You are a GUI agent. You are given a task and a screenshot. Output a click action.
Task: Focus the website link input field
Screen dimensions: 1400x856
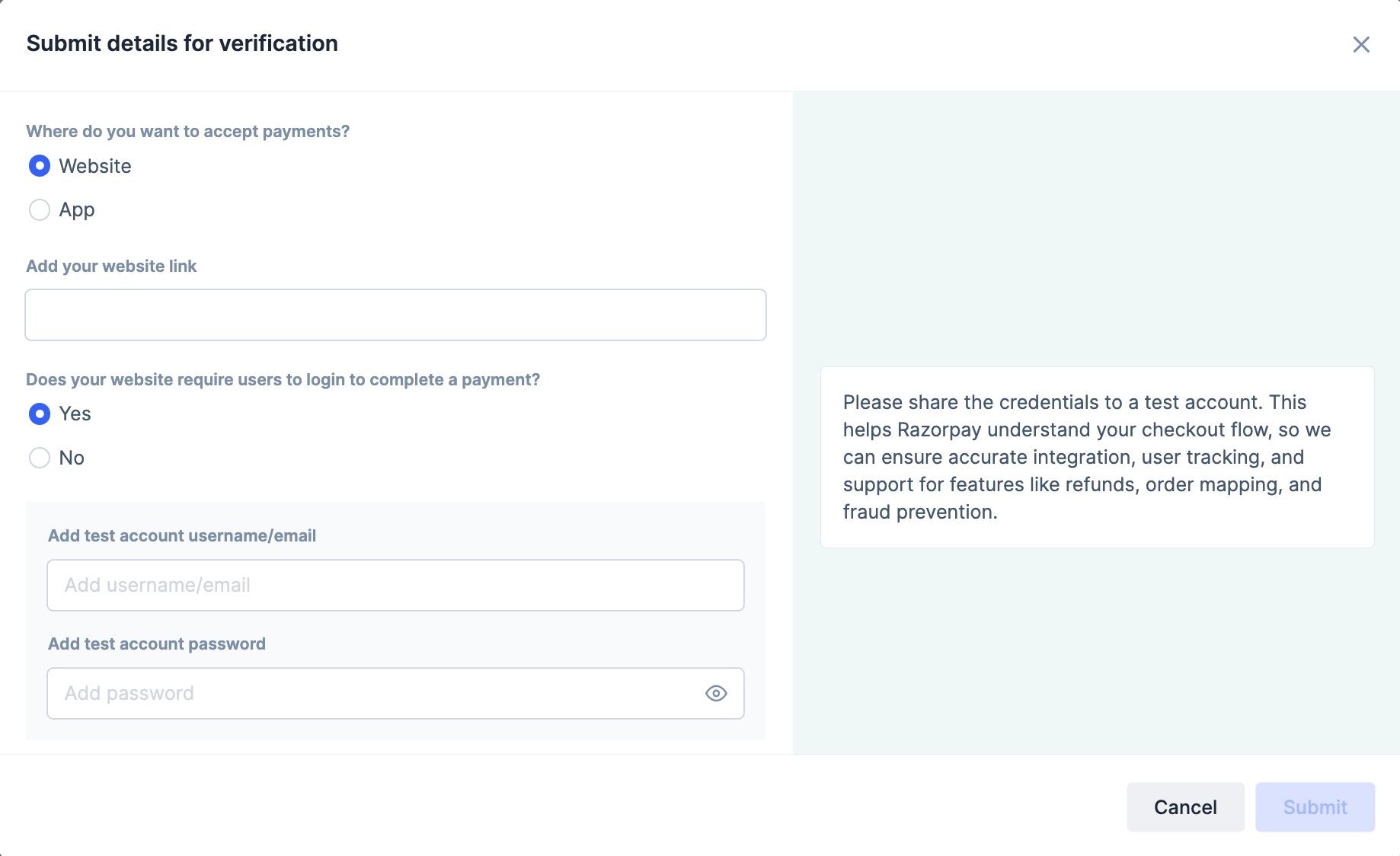click(395, 315)
